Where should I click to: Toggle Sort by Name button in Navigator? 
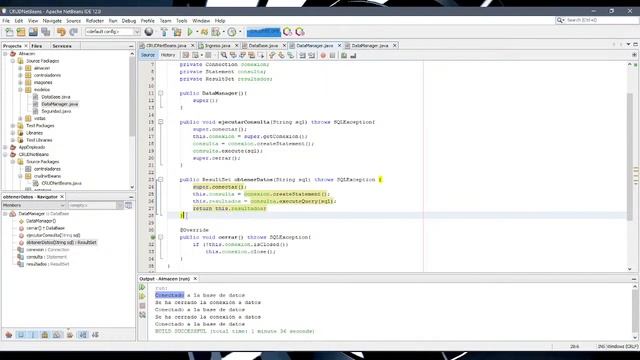click(x=83, y=335)
